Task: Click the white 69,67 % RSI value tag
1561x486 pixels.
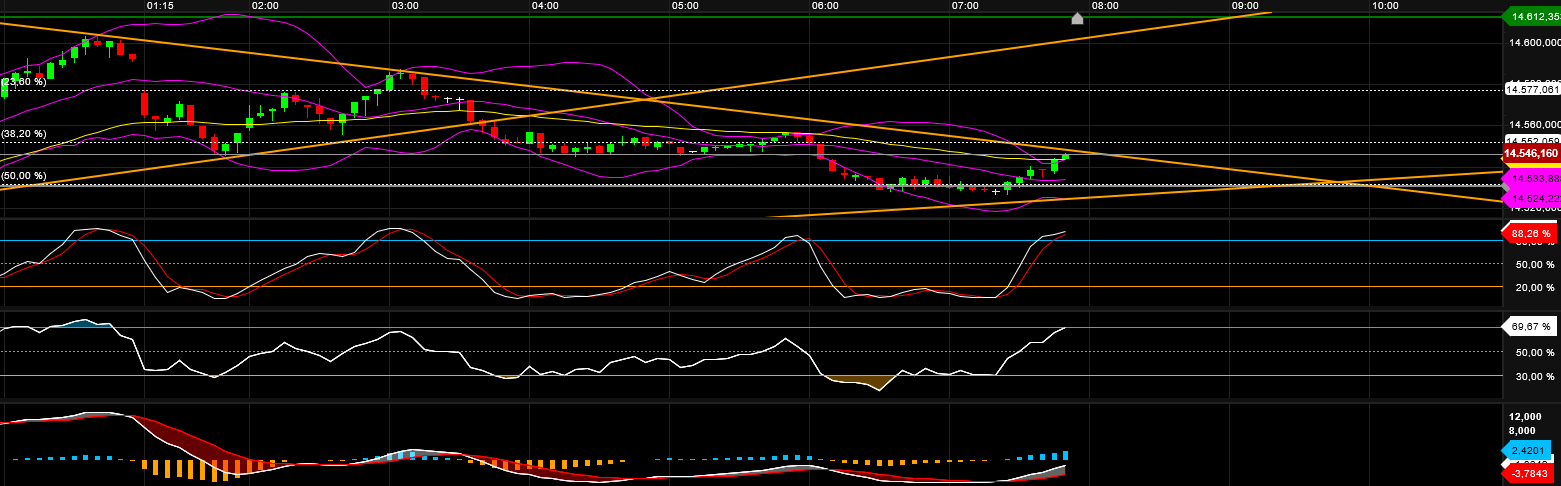Action: pyautogui.click(x=1530, y=326)
